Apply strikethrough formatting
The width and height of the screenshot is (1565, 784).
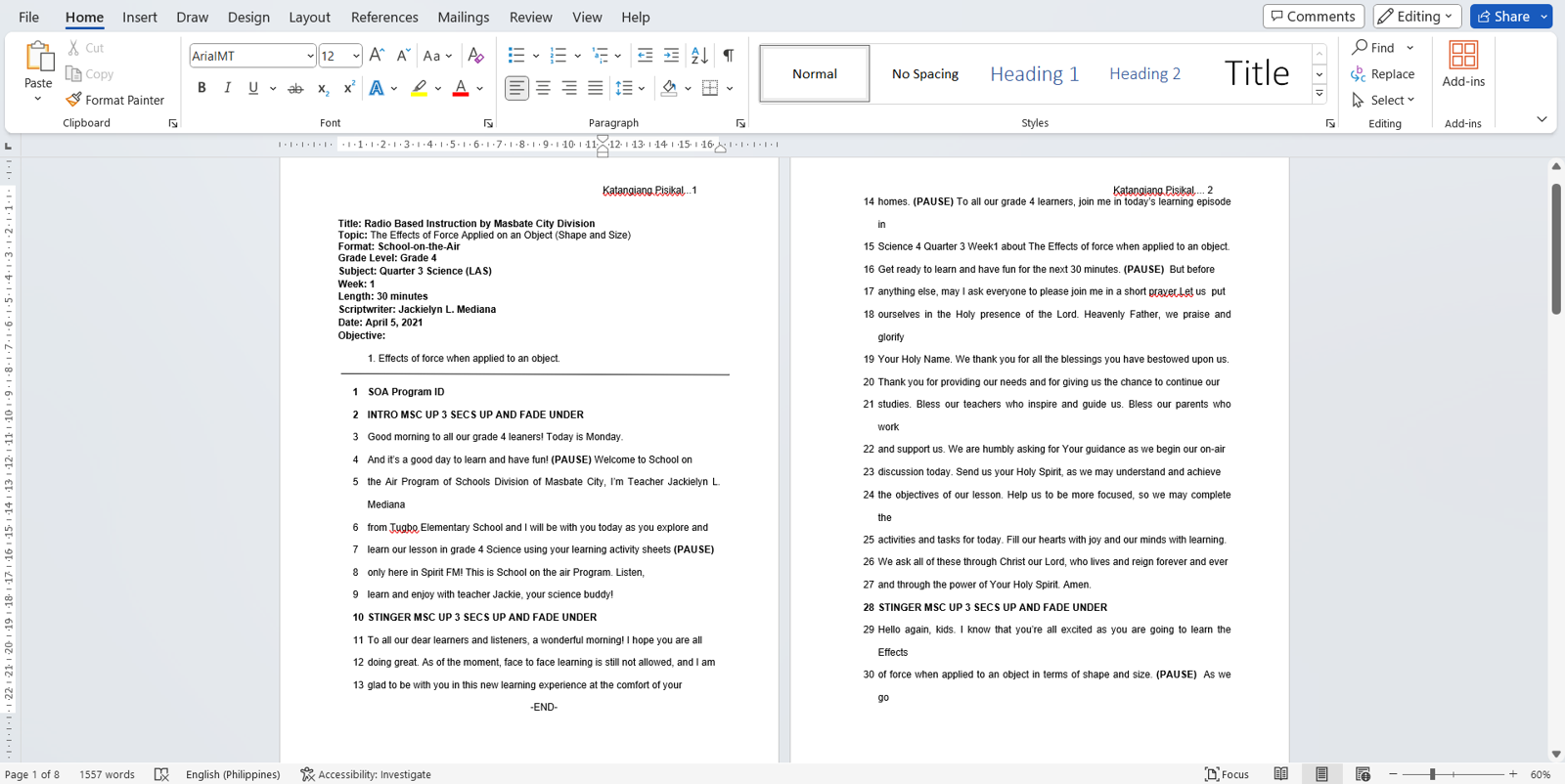pyautogui.click(x=295, y=88)
